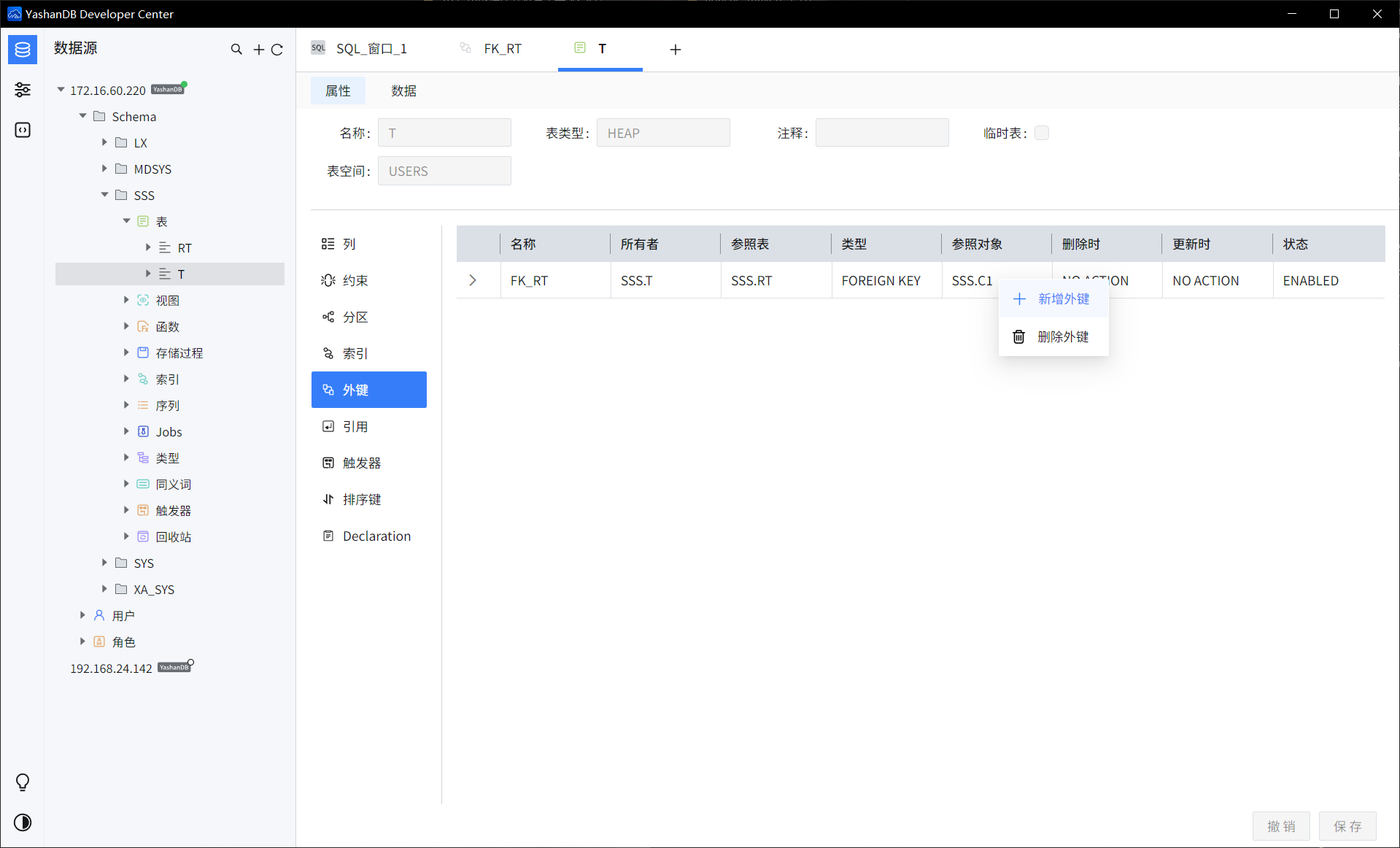Viewport: 1400px width, 848px height.
Task: Choose 删除外键 to remove the key
Action: tap(1064, 336)
